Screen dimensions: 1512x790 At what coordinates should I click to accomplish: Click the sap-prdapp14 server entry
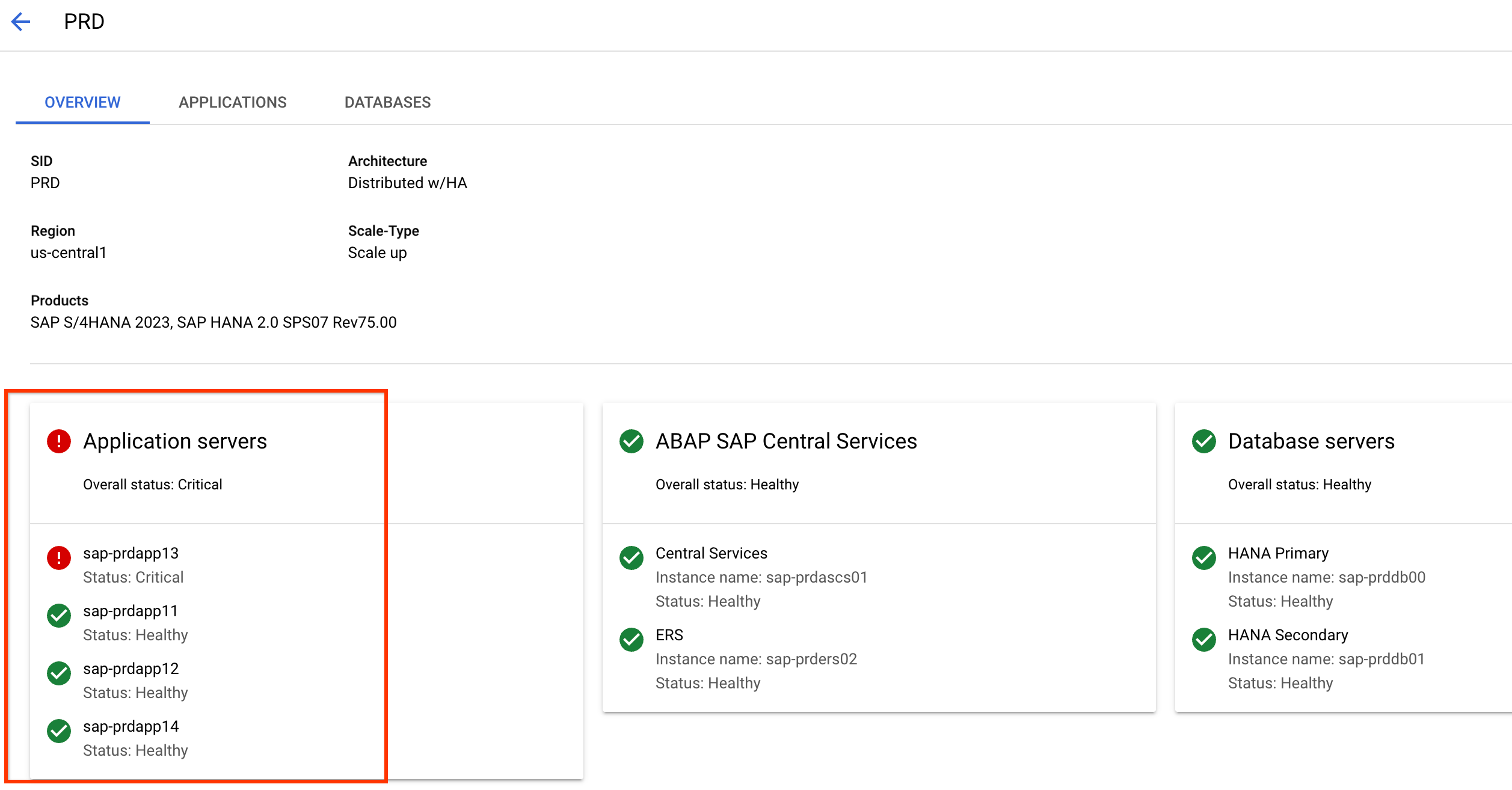[x=131, y=726]
